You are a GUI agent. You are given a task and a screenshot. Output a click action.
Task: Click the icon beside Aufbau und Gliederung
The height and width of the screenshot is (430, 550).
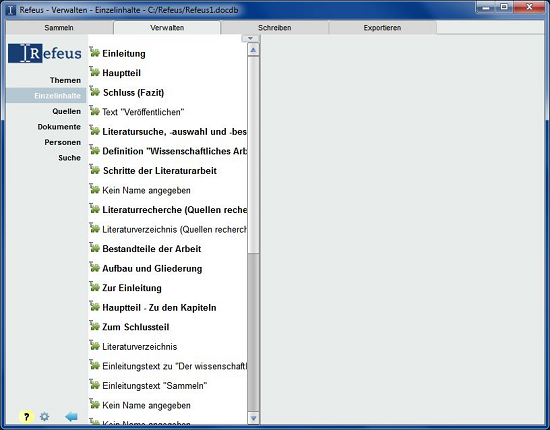click(94, 267)
